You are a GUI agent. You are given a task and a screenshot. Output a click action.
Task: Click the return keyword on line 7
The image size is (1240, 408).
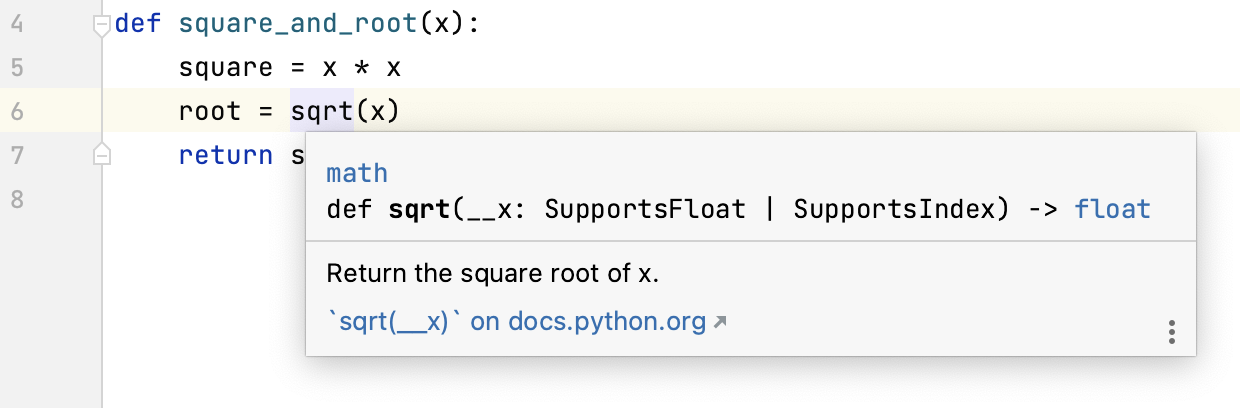click(226, 155)
